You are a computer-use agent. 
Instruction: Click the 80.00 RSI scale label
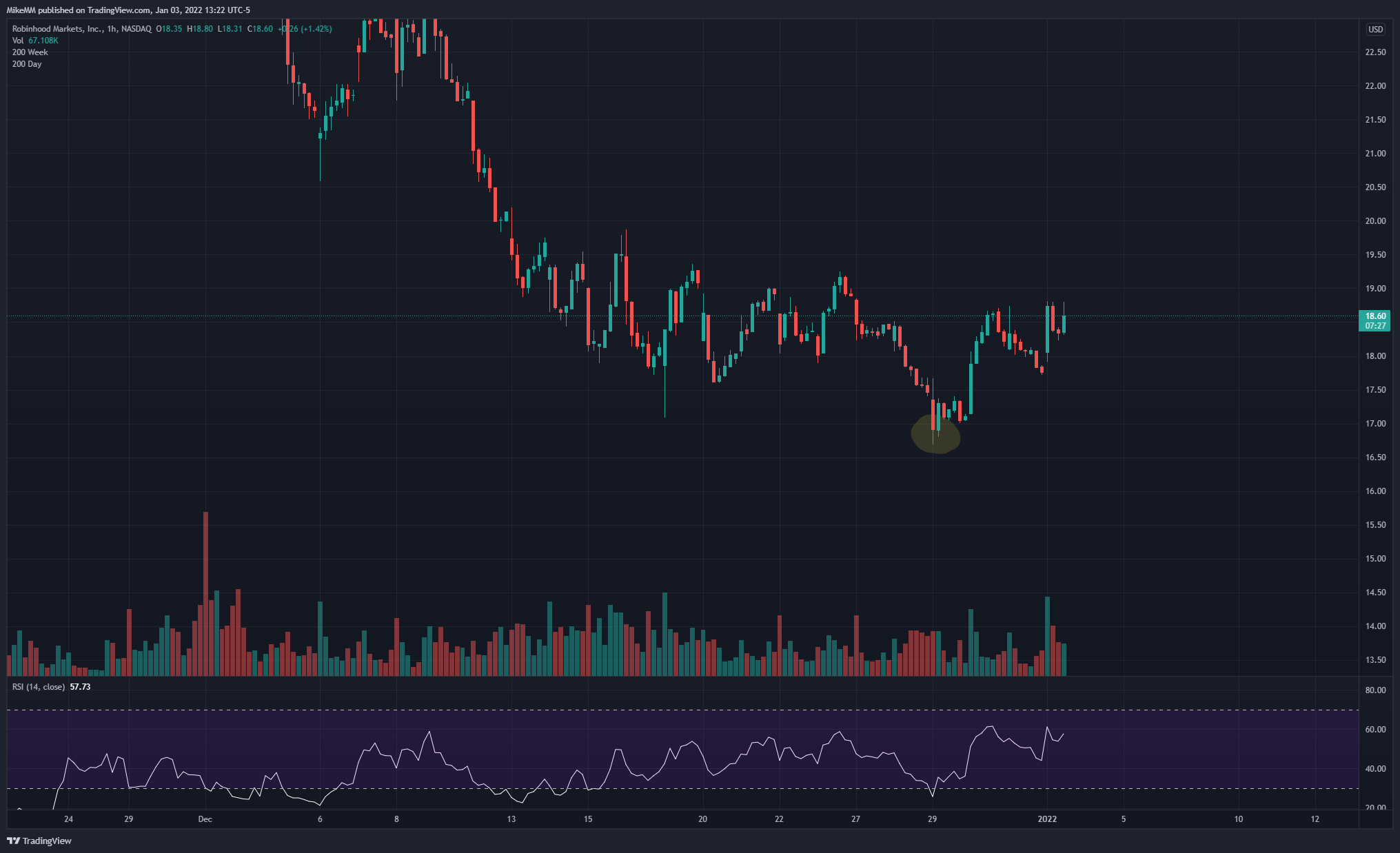click(1375, 690)
